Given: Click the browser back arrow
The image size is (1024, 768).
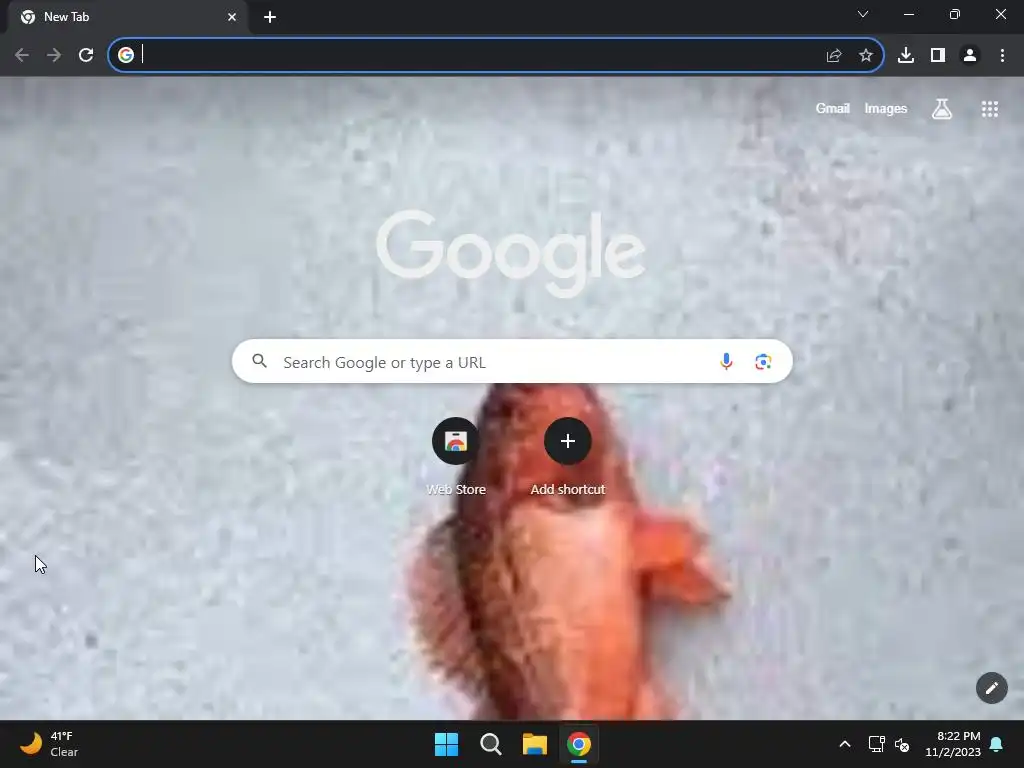Looking at the screenshot, I should click(22, 56).
